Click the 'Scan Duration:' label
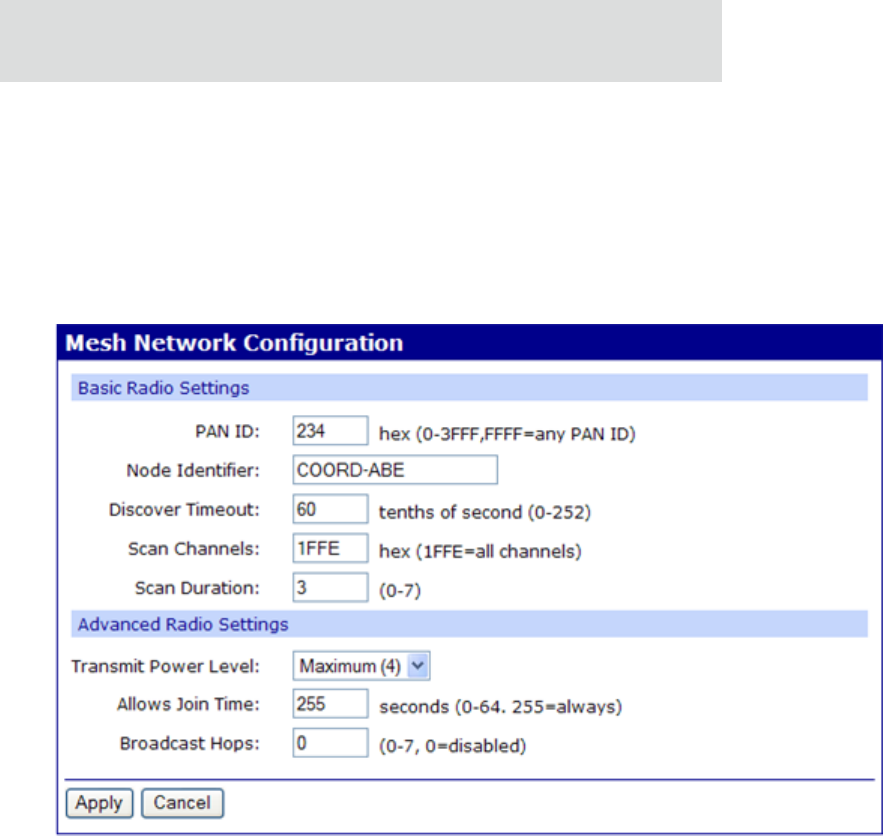The image size is (883, 836). click(197, 588)
